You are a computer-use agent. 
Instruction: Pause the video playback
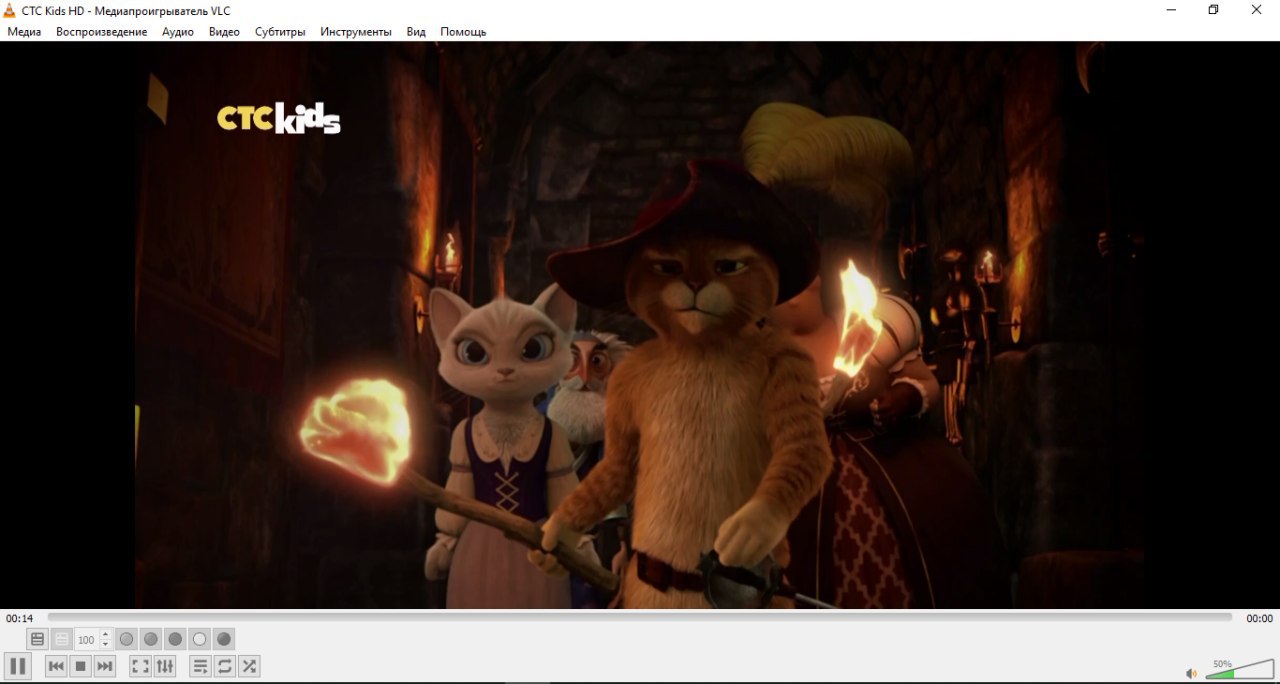(x=17, y=666)
